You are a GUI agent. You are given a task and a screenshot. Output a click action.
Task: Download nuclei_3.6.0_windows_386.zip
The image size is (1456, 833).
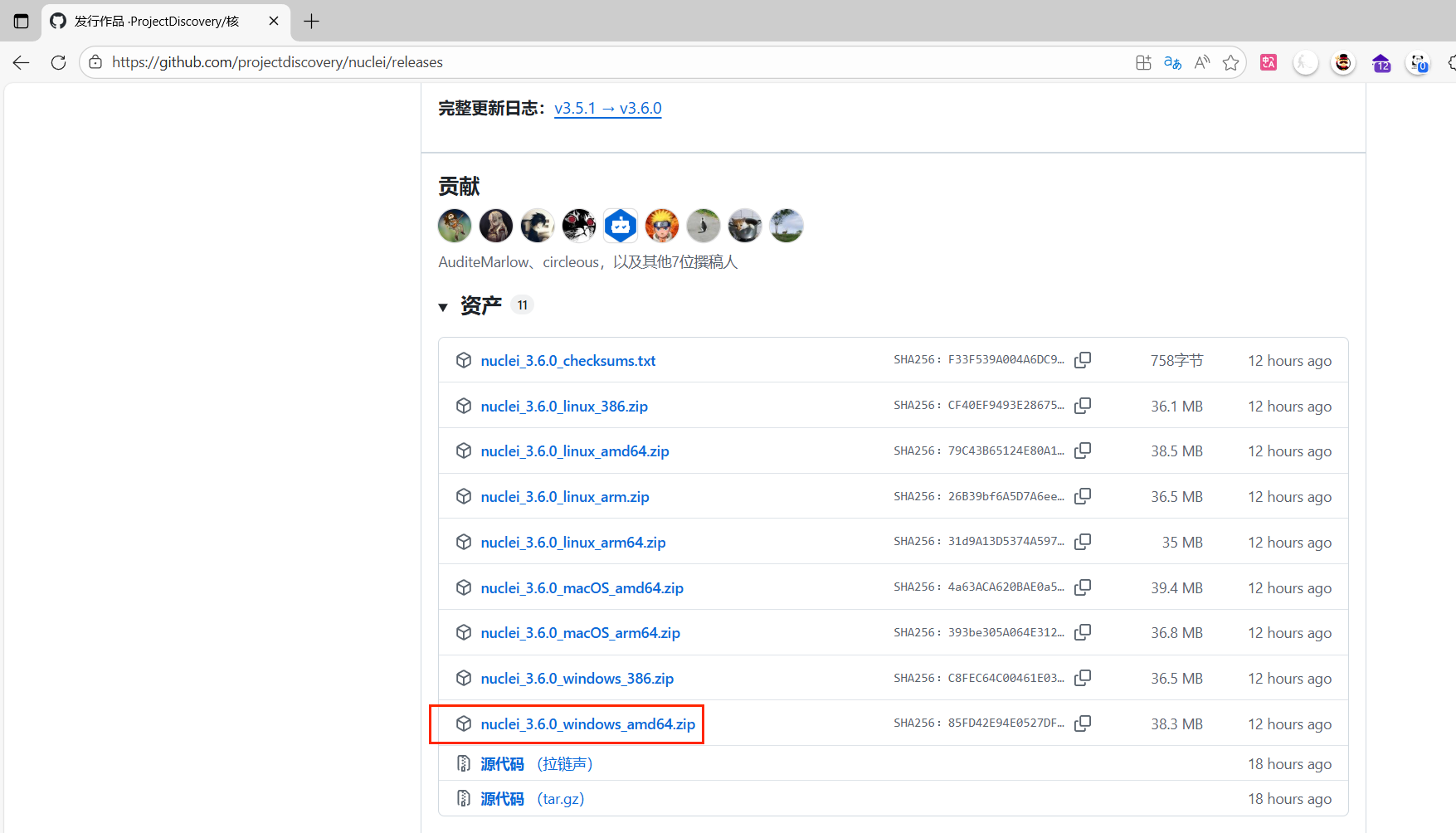[x=577, y=679]
